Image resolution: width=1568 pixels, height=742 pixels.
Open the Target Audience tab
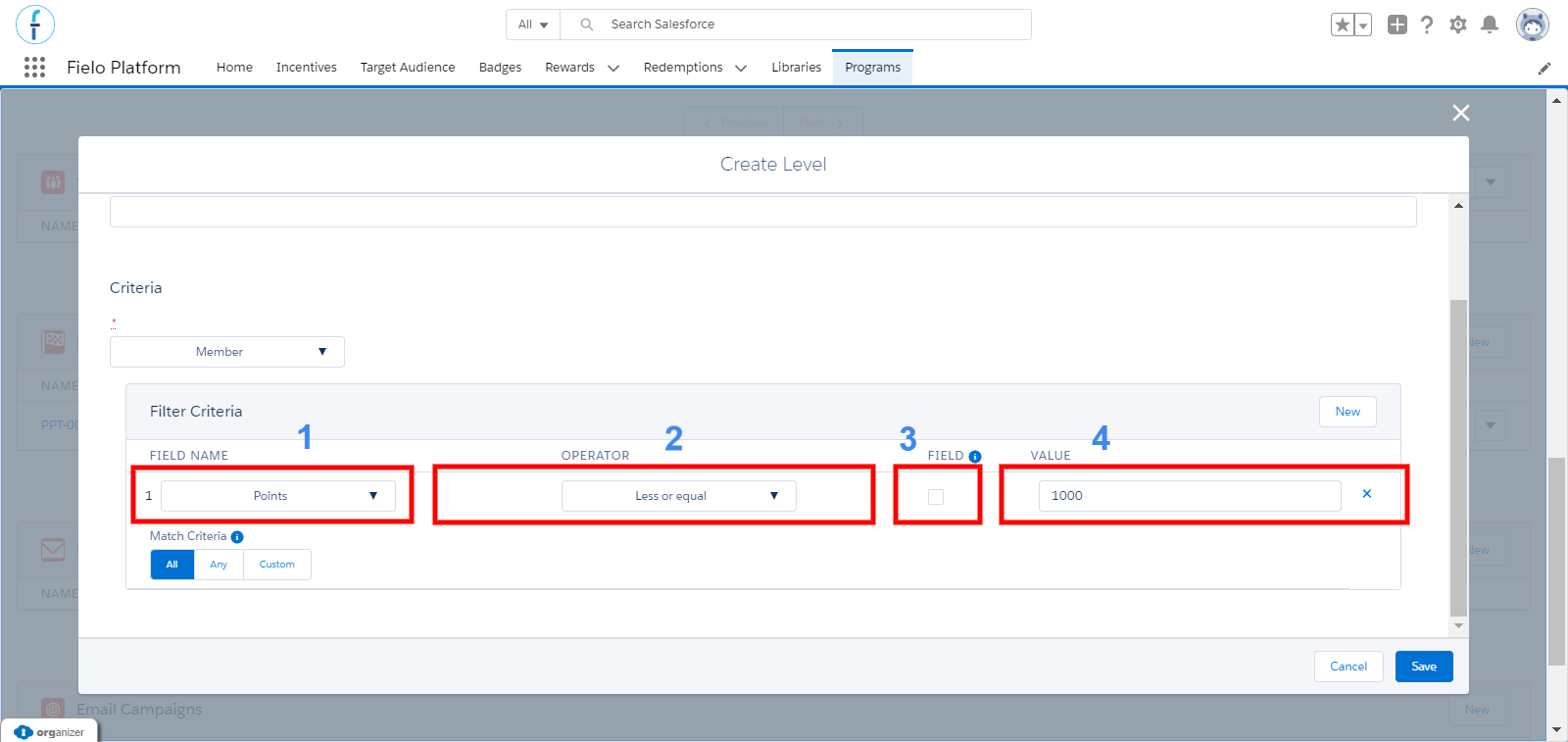[x=408, y=68]
